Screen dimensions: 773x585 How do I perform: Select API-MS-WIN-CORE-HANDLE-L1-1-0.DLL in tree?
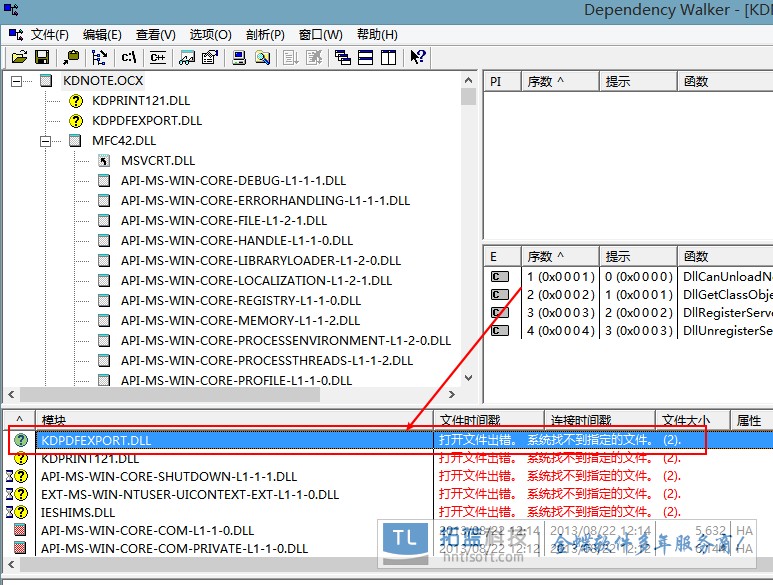point(237,241)
